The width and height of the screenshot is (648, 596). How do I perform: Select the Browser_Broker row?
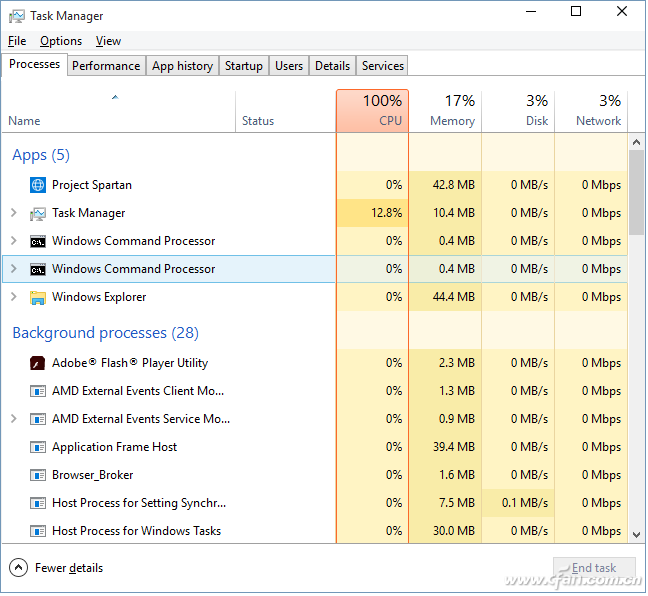click(315, 476)
